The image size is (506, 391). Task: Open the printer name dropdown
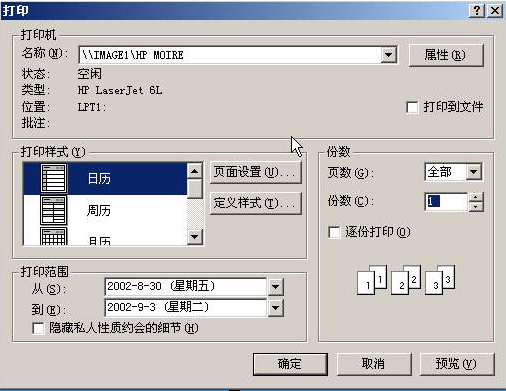[388, 55]
